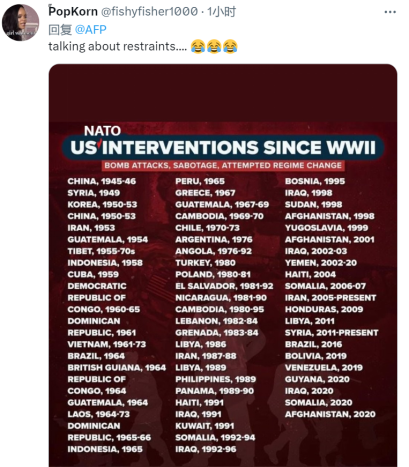Click the last laughing-crying emoji
This screenshot has height=467, width=409.
tap(230, 46)
